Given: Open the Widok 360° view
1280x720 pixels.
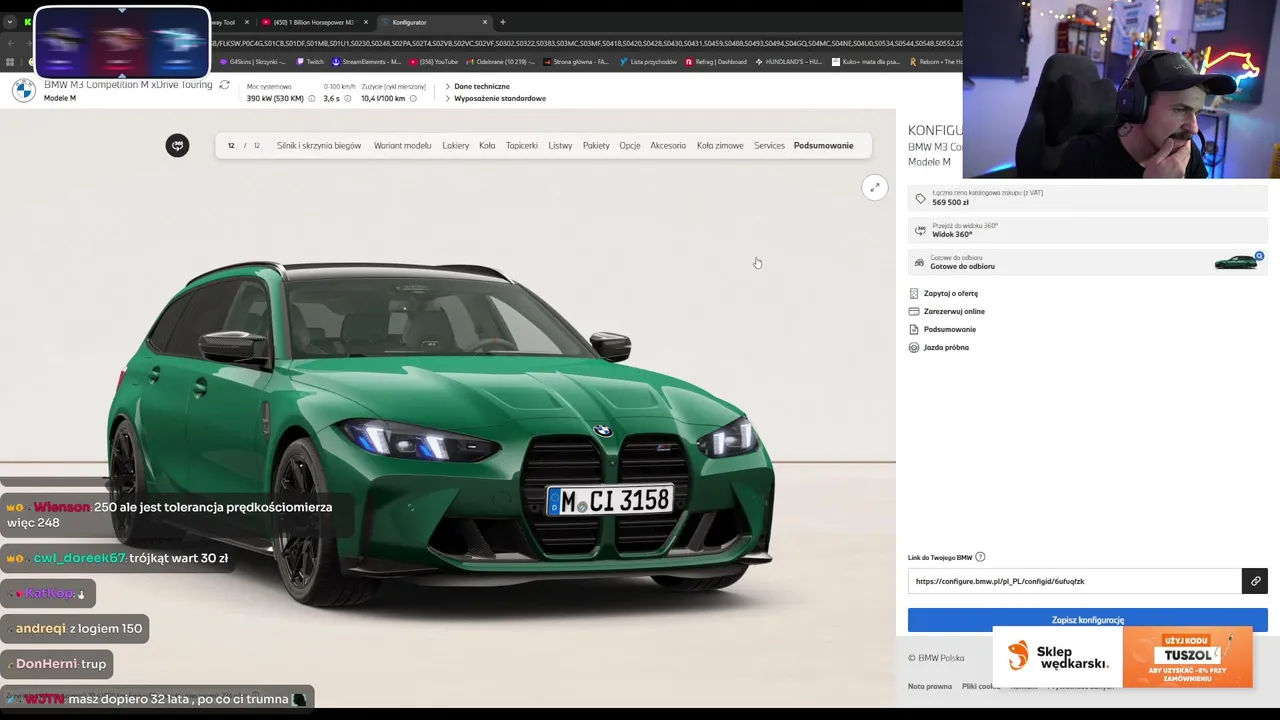Looking at the screenshot, I should point(1088,230).
